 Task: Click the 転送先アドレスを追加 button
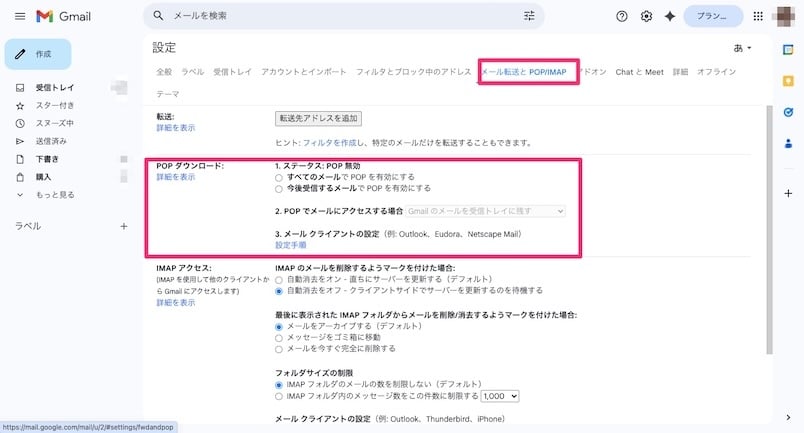coord(318,118)
